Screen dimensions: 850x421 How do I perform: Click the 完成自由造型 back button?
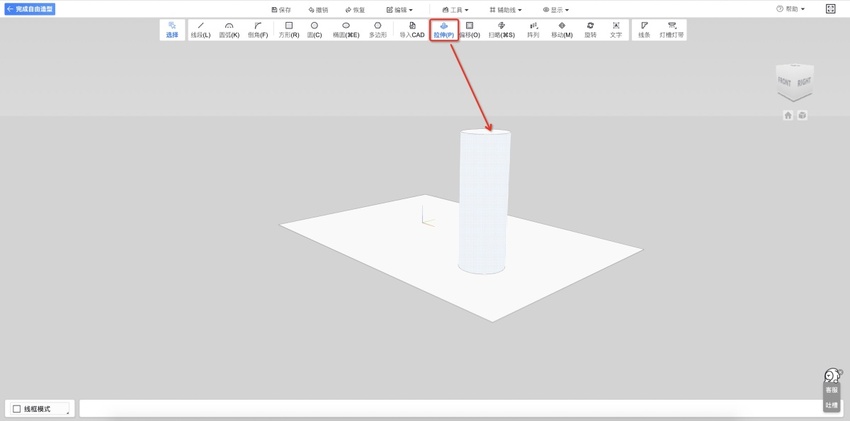[30, 9]
